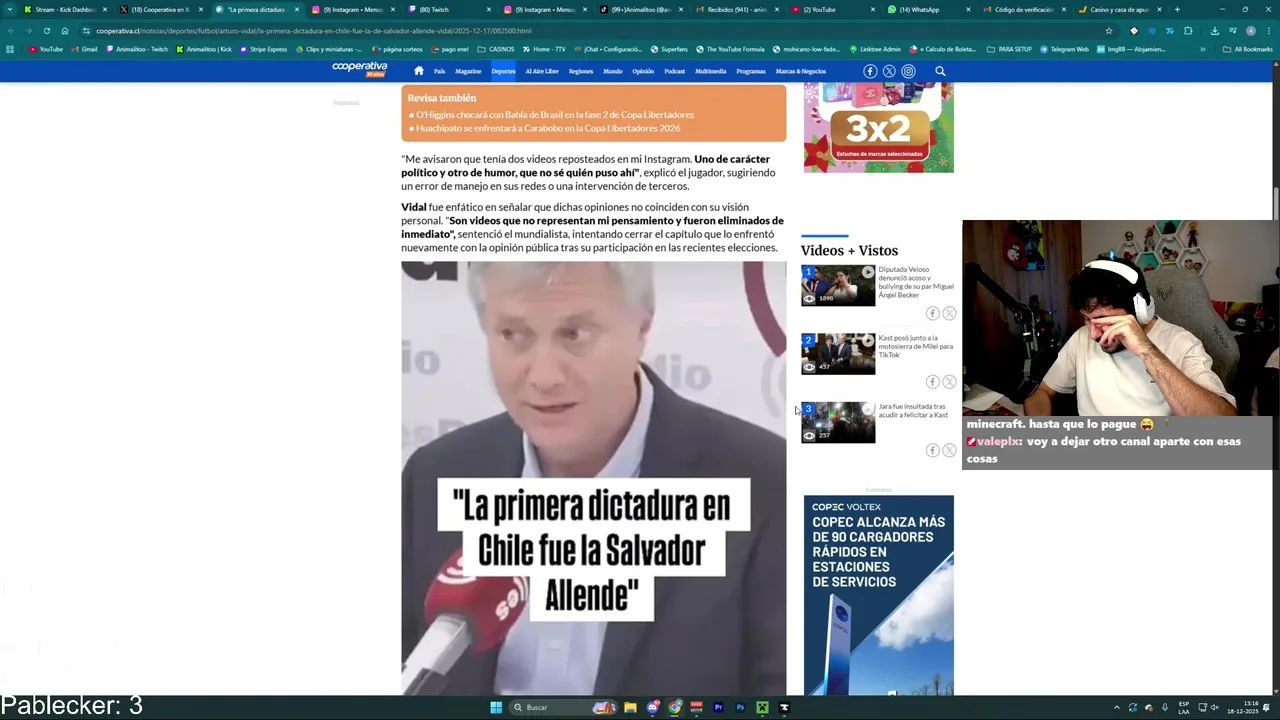The width and height of the screenshot is (1280, 720).
Task: Open Copec Voltex cargadores rápidos advertisement
Action: [x=879, y=595]
